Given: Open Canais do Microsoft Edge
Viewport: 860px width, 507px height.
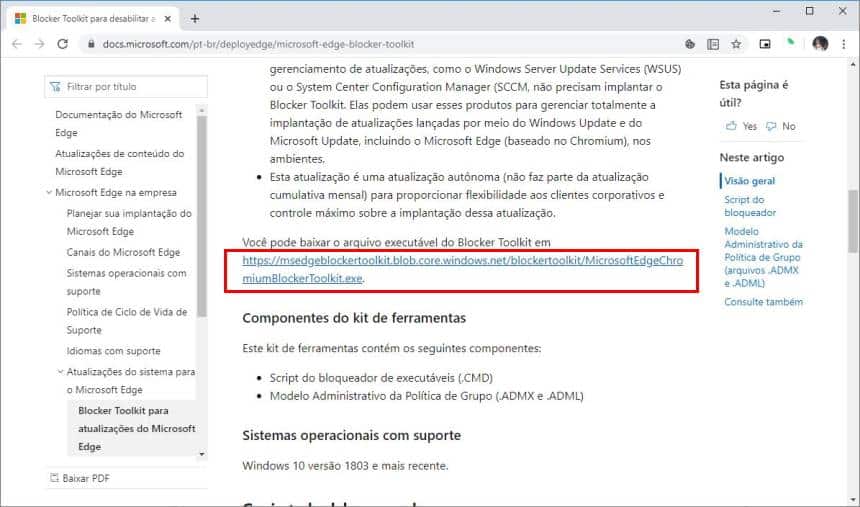Looking at the screenshot, I should pos(123,252).
